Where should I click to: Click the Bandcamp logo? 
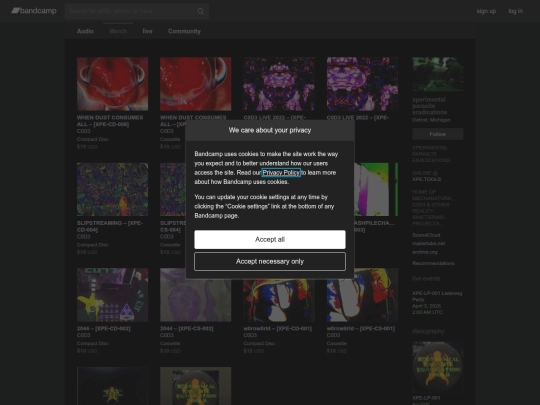pyautogui.click(x=34, y=11)
